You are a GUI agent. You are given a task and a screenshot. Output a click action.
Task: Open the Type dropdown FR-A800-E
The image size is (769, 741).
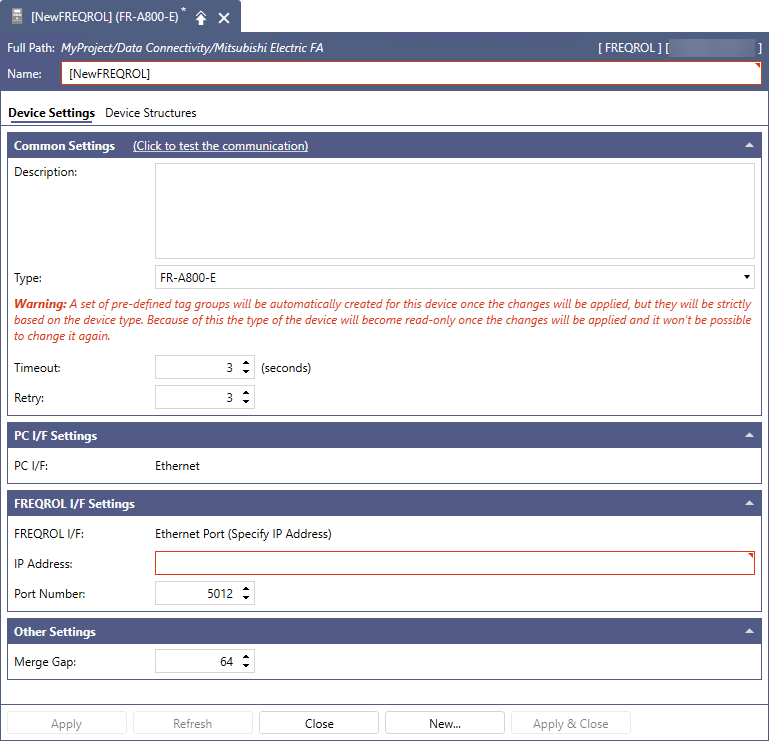tap(455, 278)
